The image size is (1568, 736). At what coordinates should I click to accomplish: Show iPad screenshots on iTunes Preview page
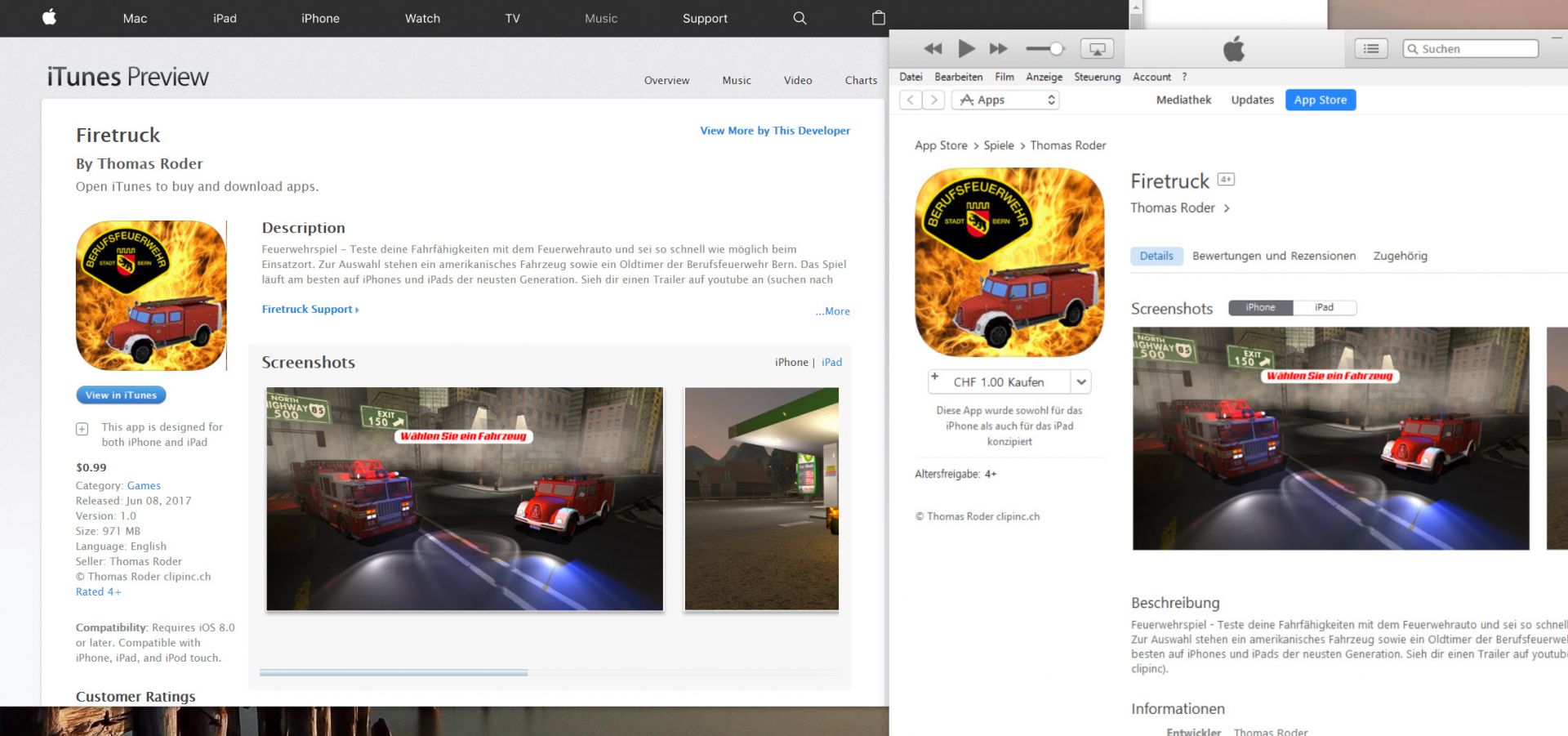(x=831, y=362)
